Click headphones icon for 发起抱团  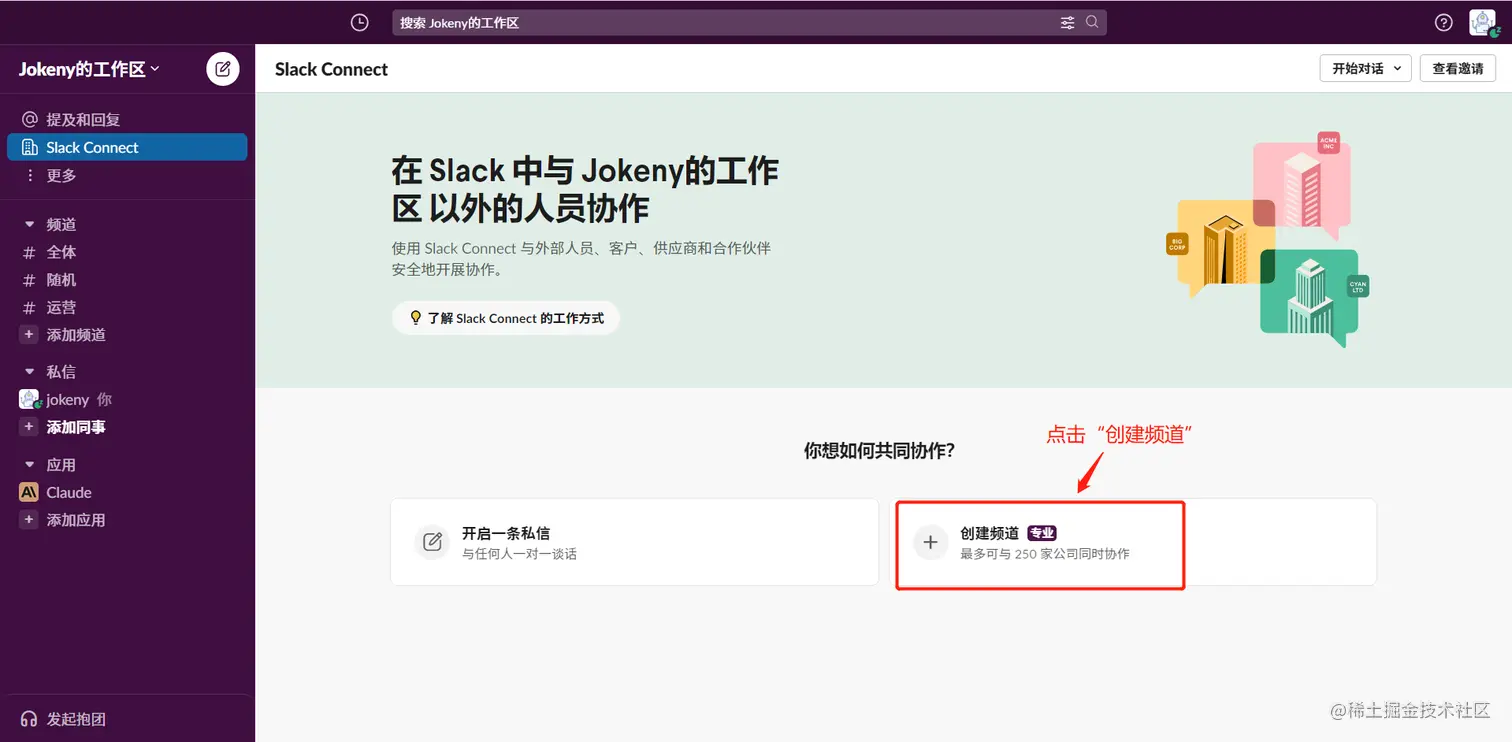(29, 719)
